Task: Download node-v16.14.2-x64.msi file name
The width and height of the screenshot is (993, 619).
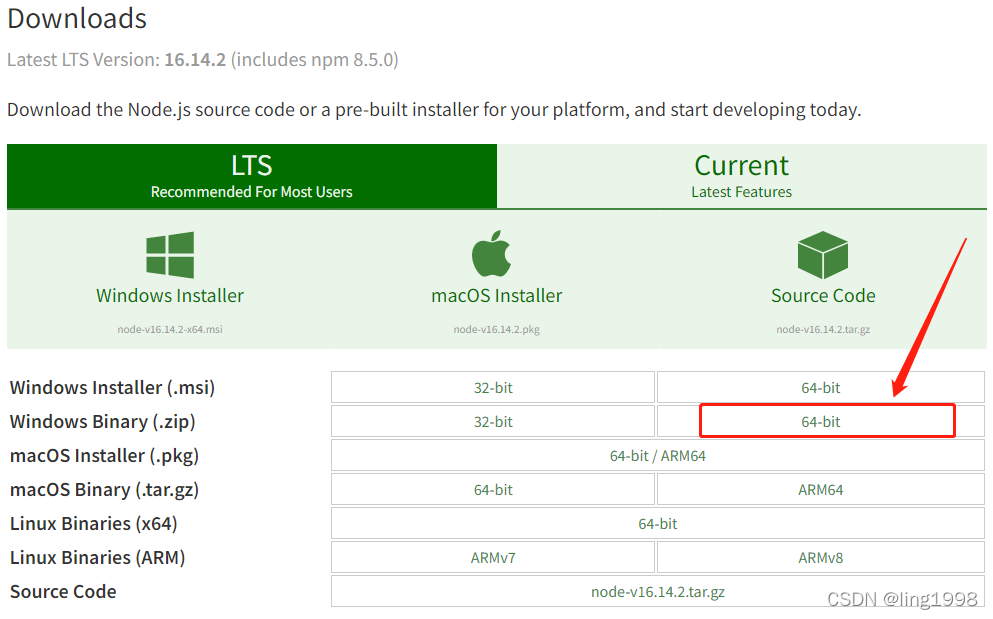Action: pyautogui.click(x=170, y=329)
